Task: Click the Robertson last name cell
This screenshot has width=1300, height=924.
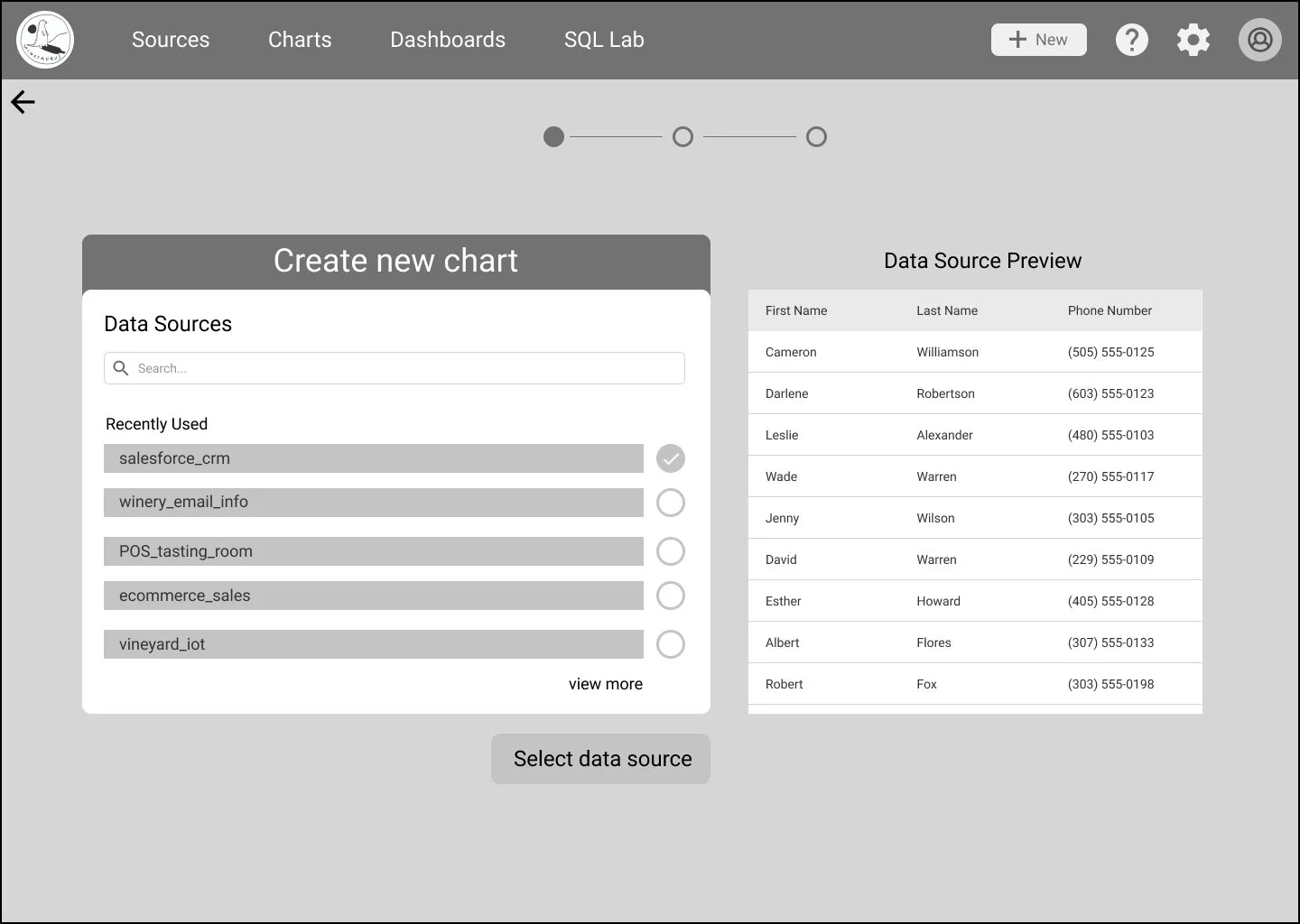Action: point(946,393)
